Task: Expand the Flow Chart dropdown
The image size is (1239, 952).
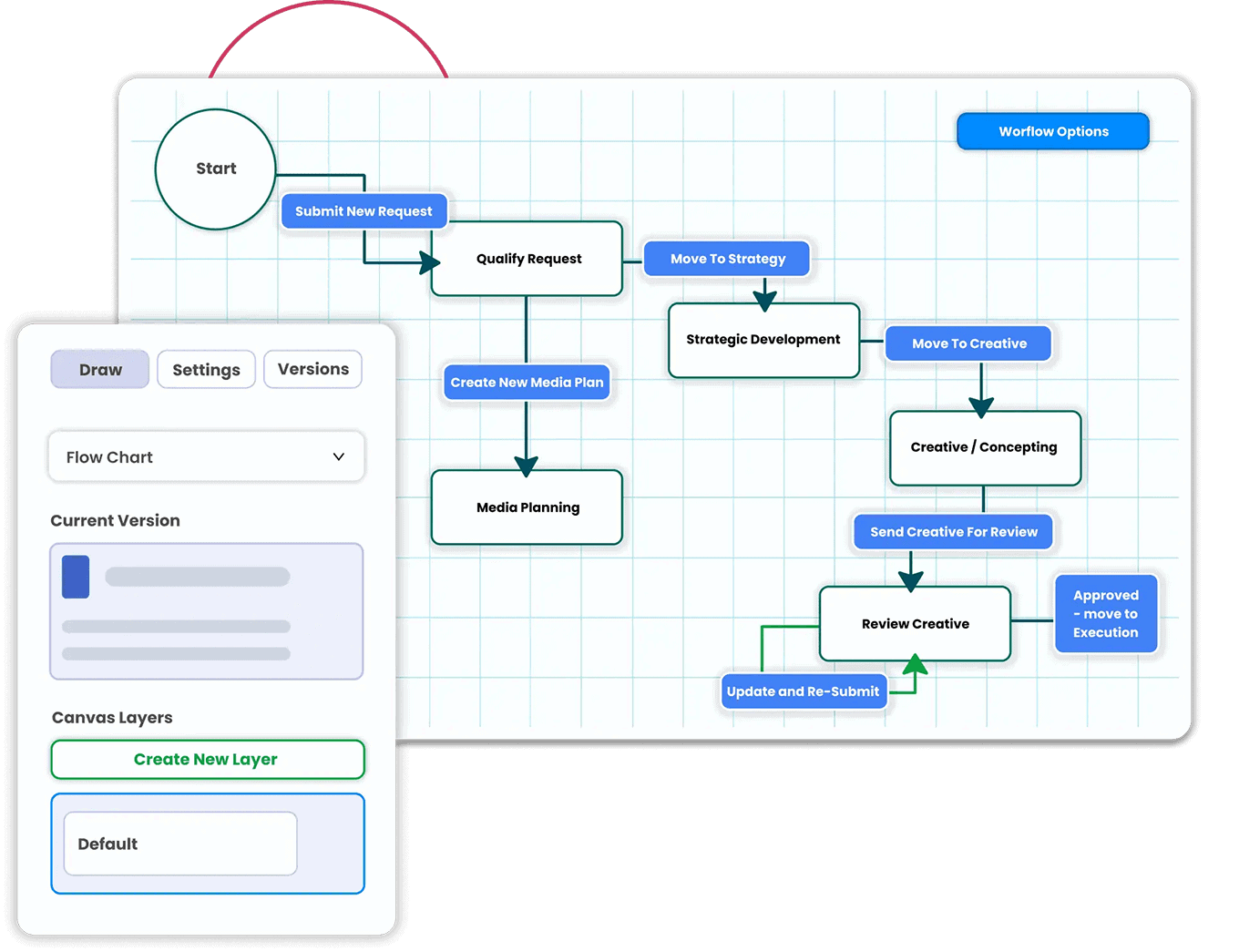Action: [x=206, y=456]
